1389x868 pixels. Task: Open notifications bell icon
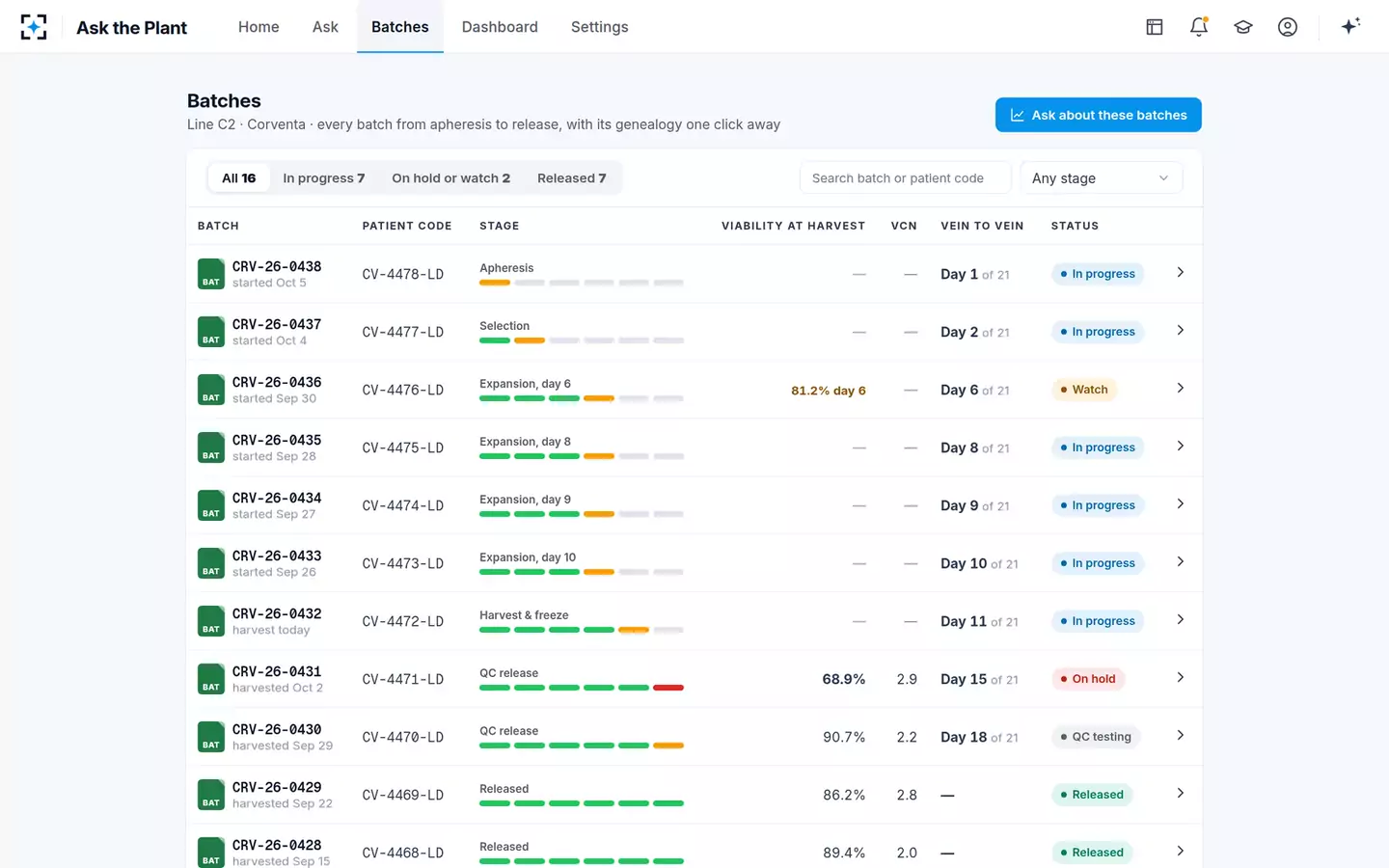click(1199, 27)
